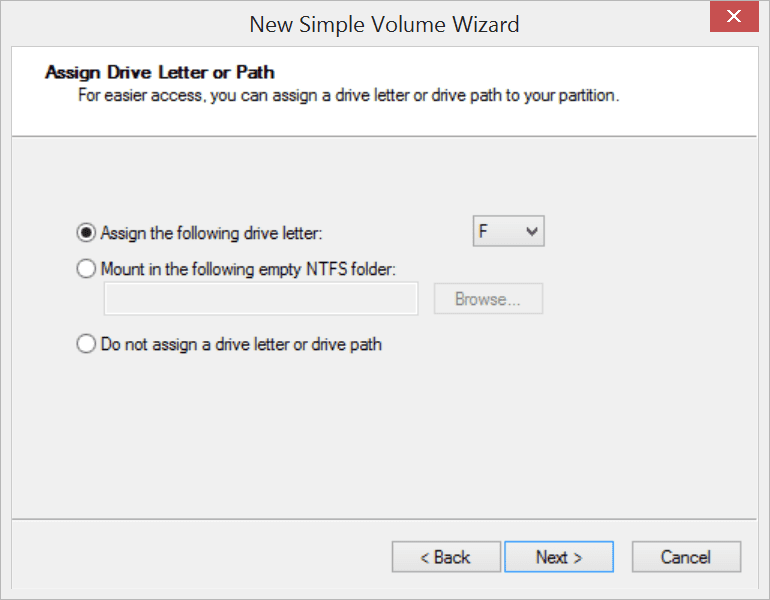The image size is (770, 600).
Task: Select the 'Assign the following drive letter' radio button
Action: [x=86, y=233]
